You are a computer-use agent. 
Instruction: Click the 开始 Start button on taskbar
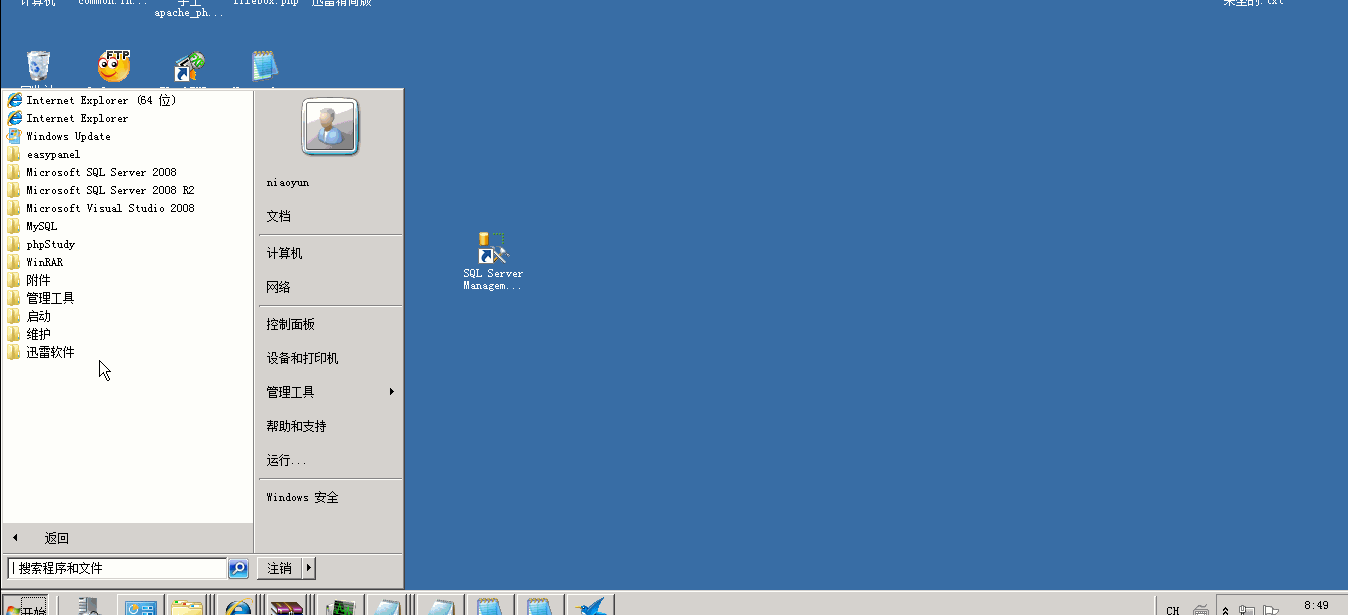(x=26, y=606)
